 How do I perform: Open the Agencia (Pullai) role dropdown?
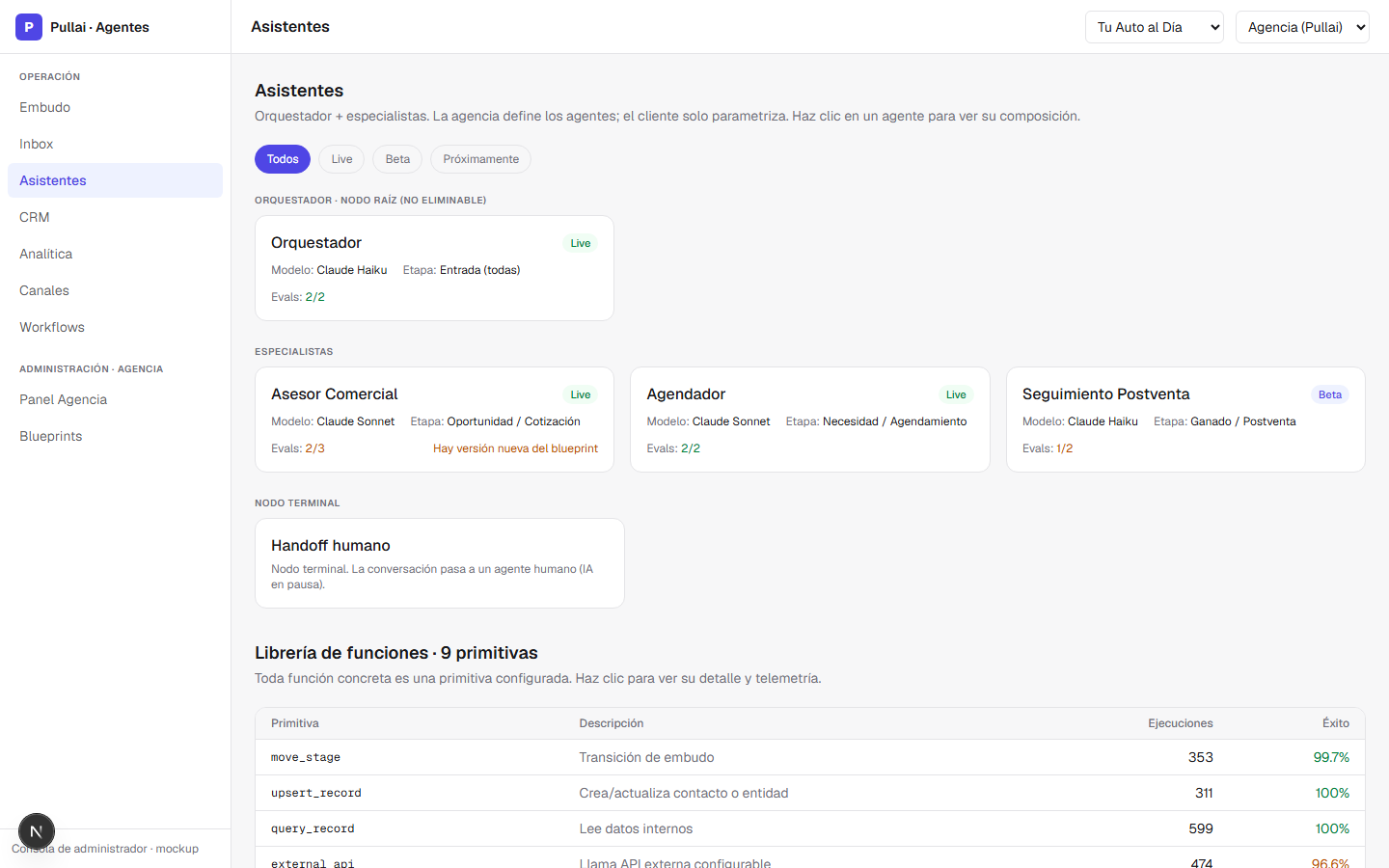1302,27
